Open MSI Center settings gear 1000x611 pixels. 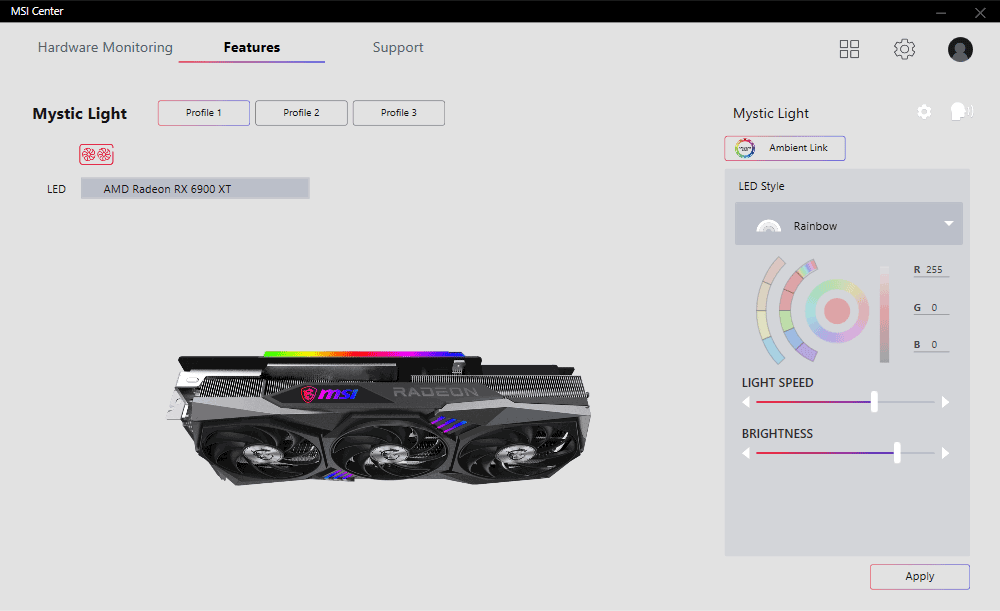904,49
